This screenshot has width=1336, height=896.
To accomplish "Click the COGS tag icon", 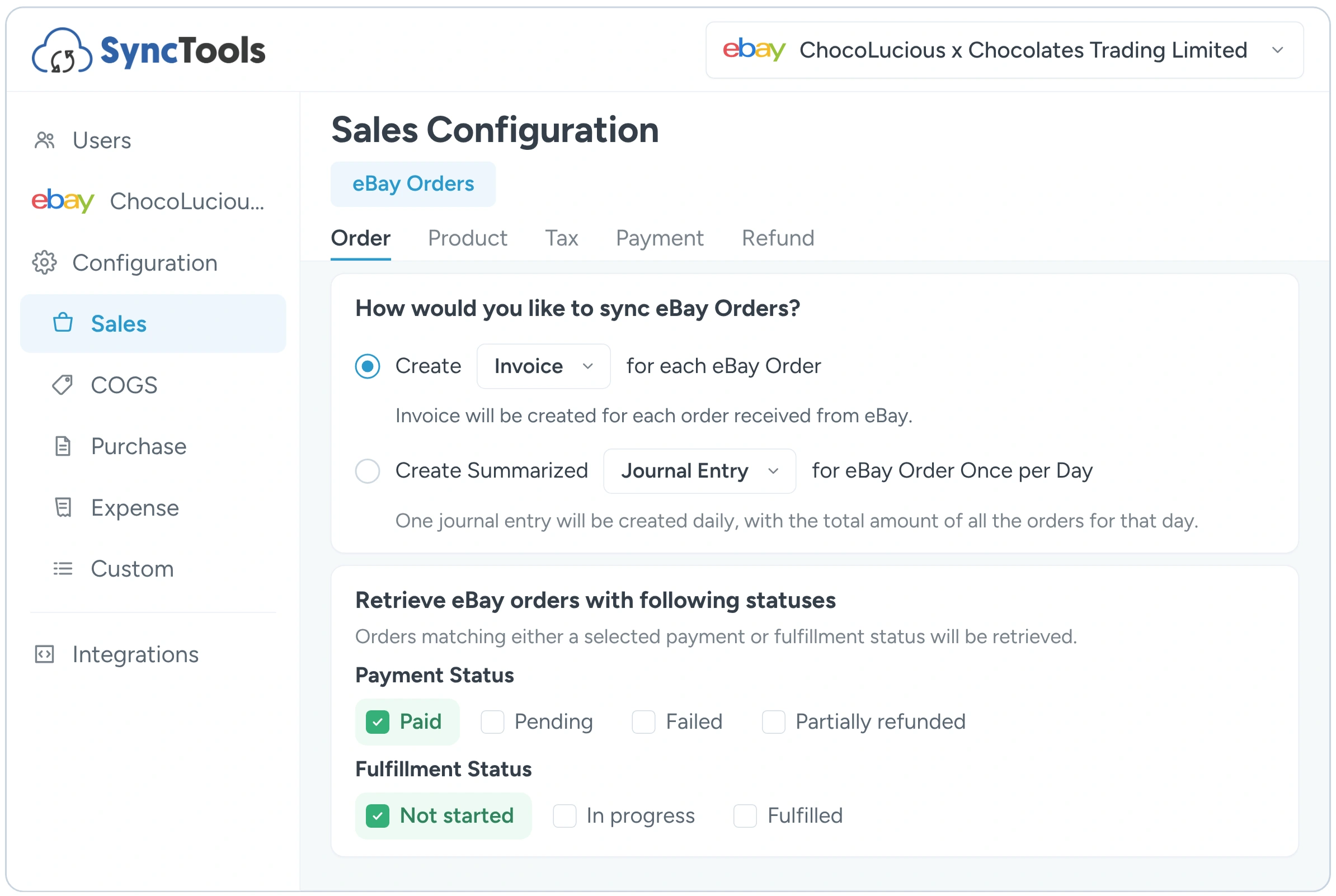I will 63,385.
